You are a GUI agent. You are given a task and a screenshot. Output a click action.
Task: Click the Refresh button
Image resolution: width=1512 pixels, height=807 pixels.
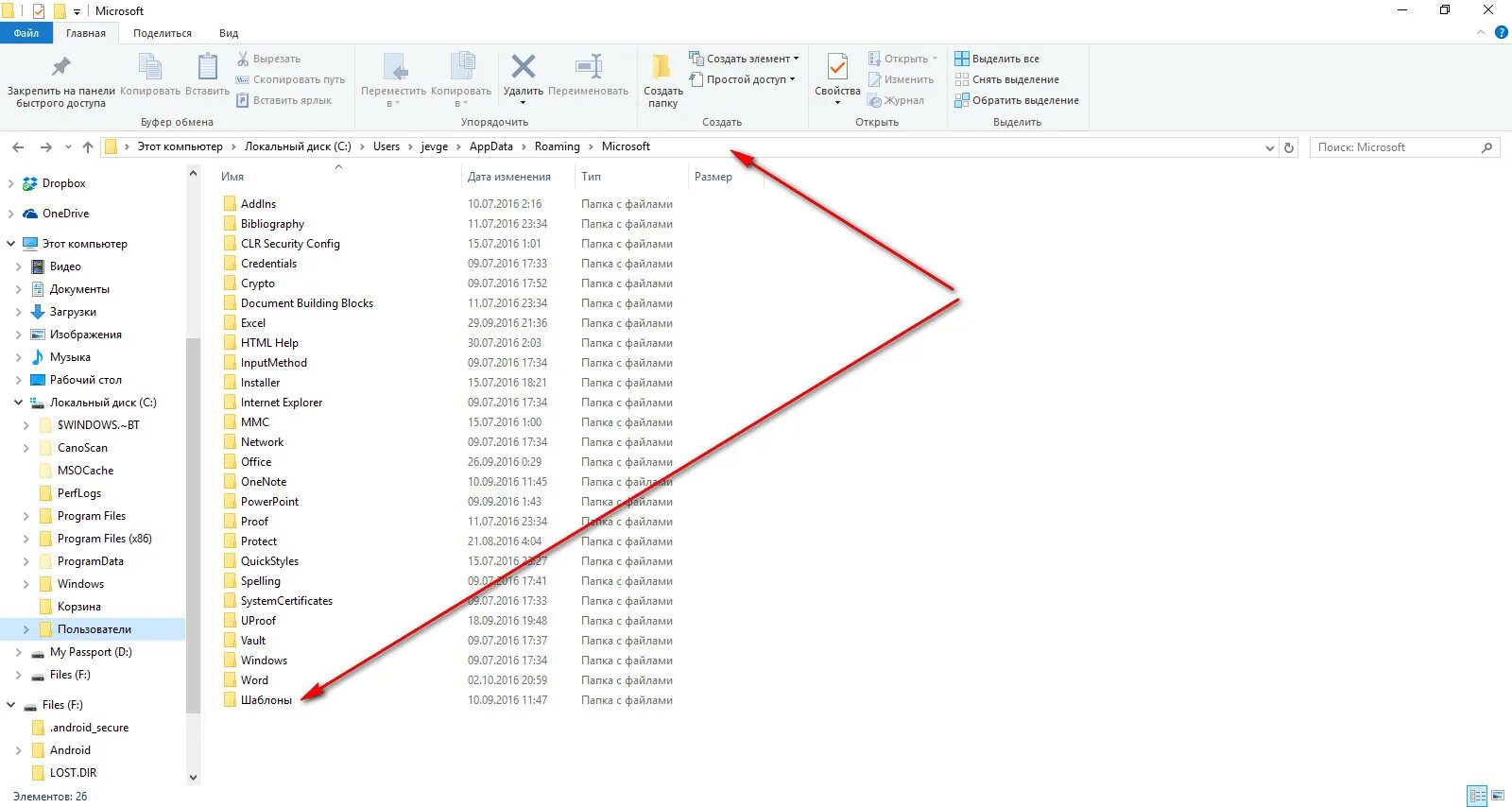(1289, 147)
